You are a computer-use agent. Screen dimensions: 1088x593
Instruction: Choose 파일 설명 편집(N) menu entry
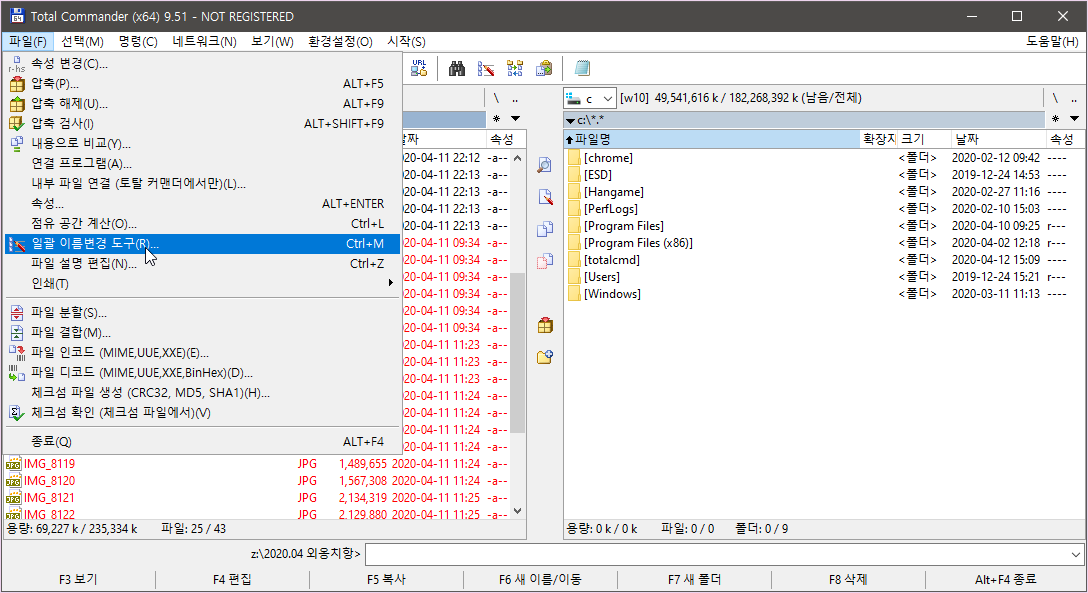203,264
